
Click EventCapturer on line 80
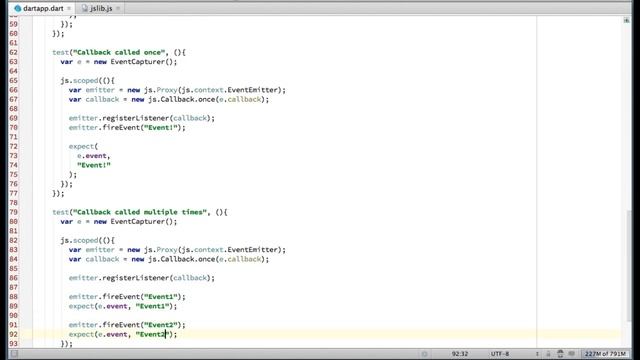point(139,221)
